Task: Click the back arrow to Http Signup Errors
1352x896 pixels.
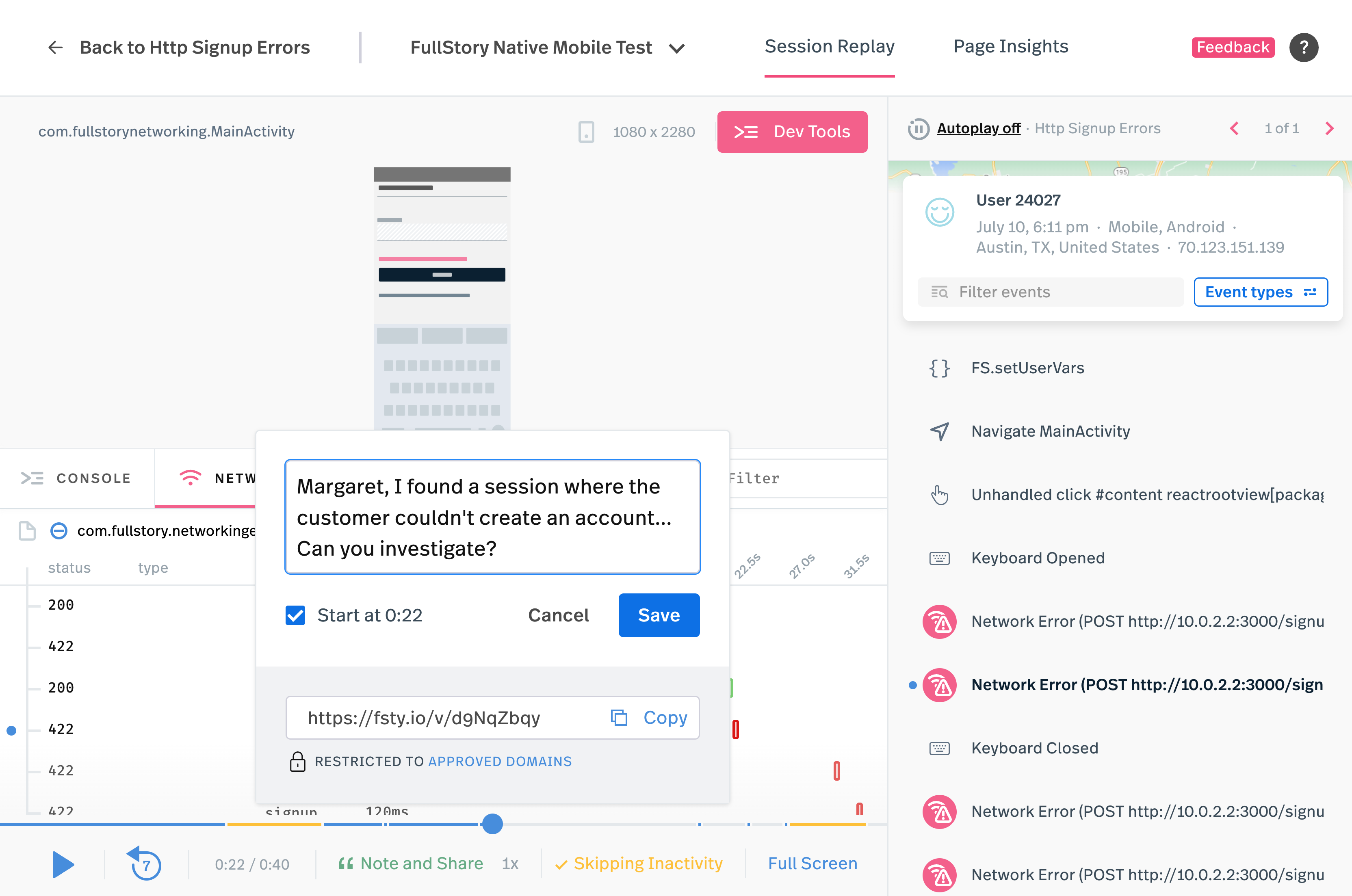Action: (55, 48)
